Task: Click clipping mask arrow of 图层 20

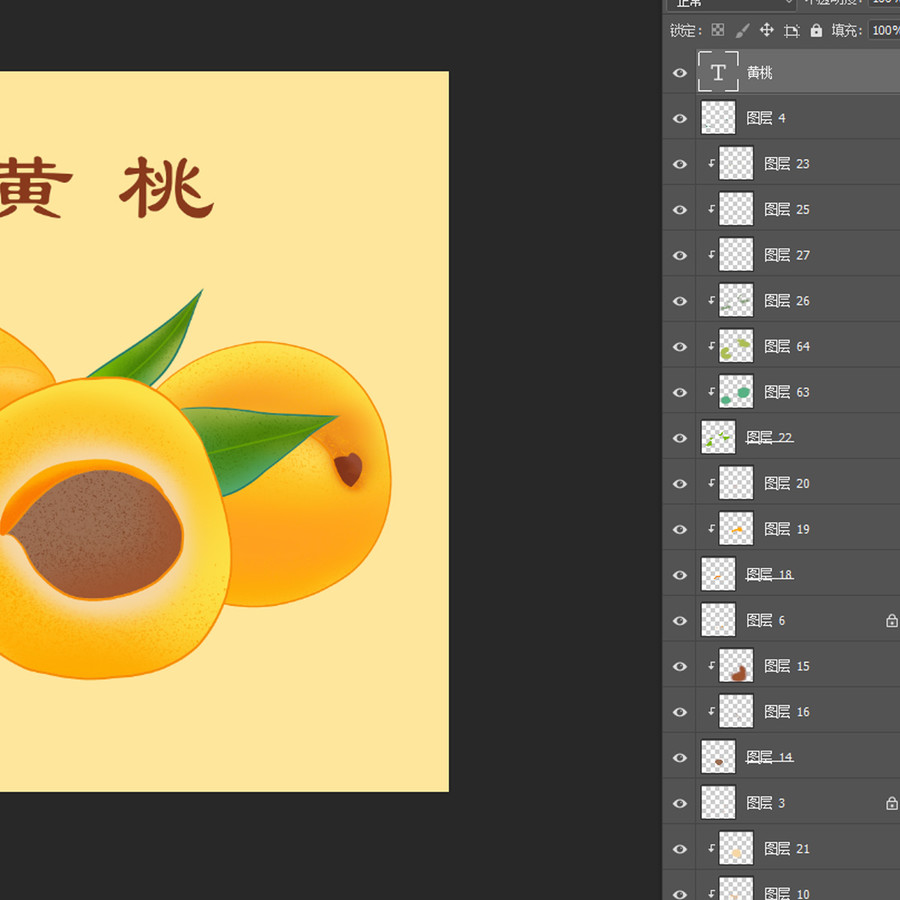Action: tap(711, 483)
